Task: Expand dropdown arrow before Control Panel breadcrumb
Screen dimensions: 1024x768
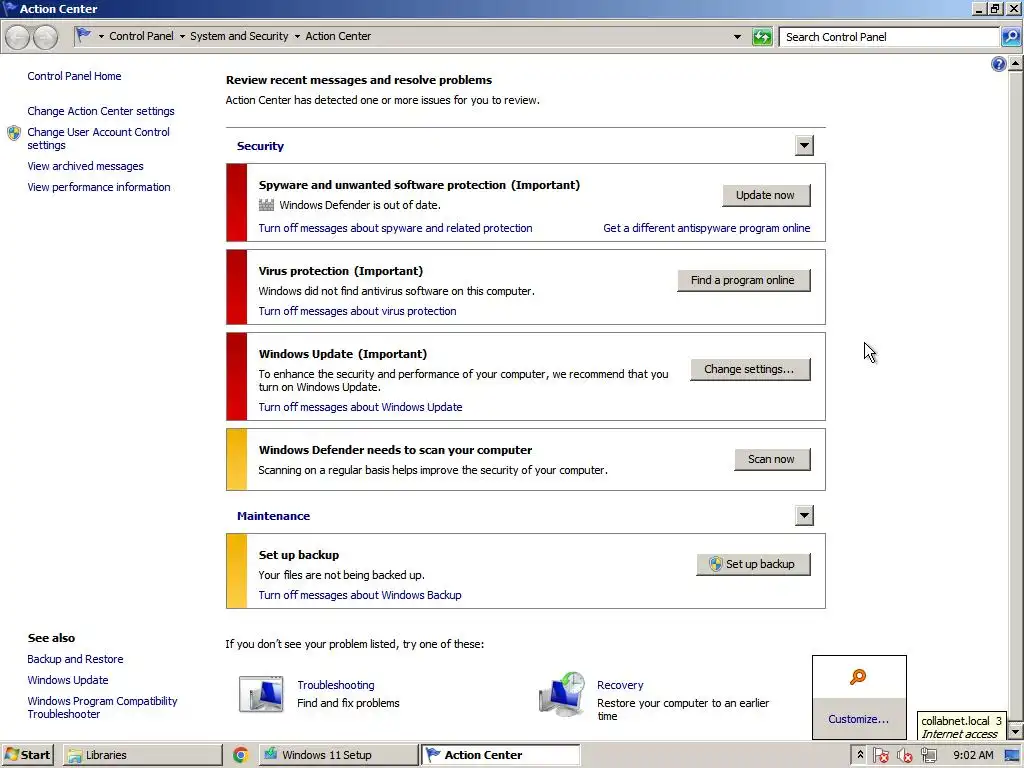Action: click(101, 37)
